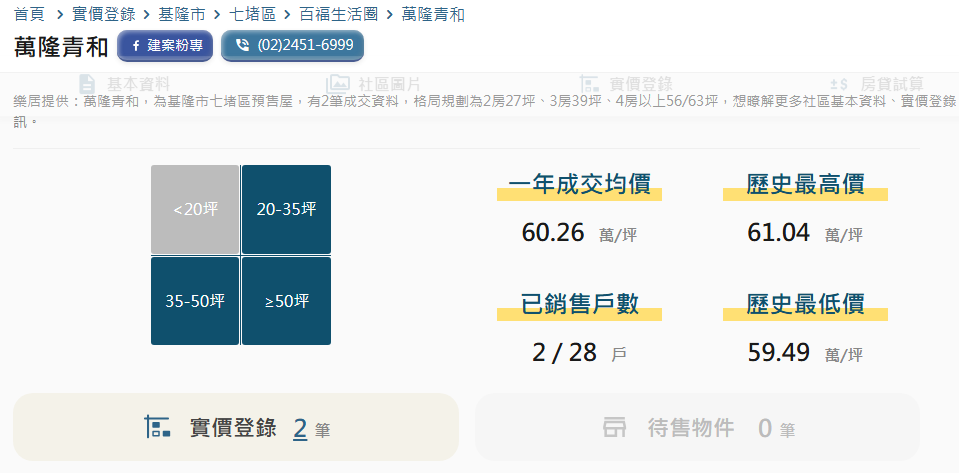The width and height of the screenshot is (959, 473).
Task: Click the storefront icon next to 待售物件
Action: point(614,428)
